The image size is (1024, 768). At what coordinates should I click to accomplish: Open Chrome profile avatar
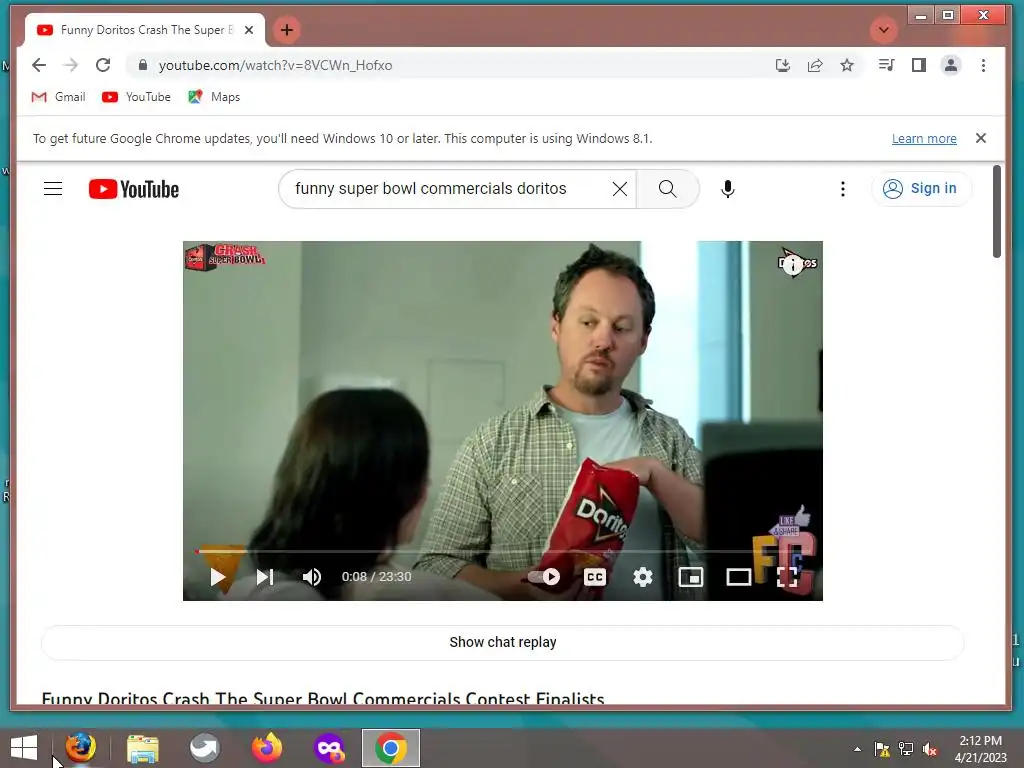tap(951, 65)
